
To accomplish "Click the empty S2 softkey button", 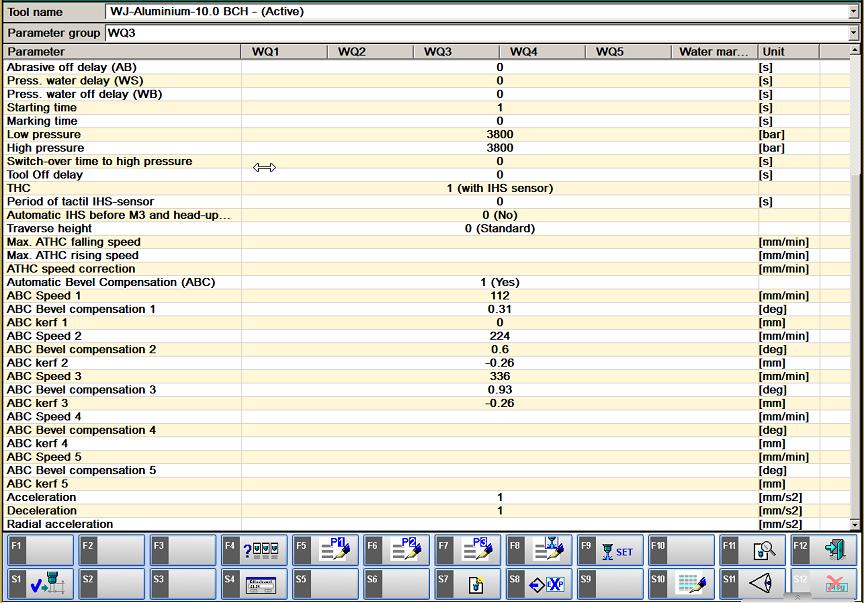I will tap(111, 584).
